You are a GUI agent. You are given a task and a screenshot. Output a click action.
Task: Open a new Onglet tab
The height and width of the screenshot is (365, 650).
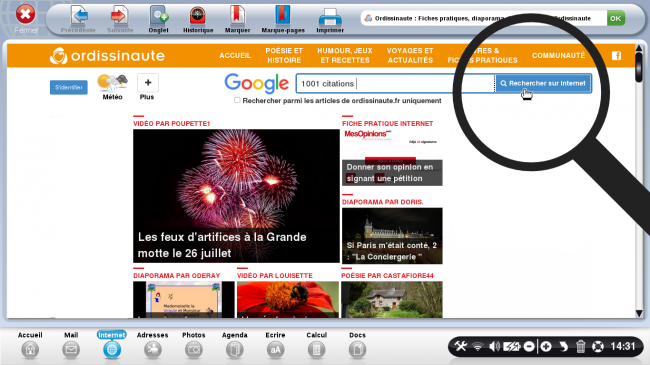(159, 16)
